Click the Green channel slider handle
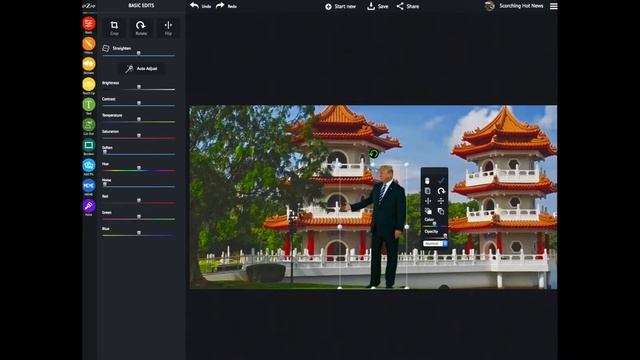This screenshot has width=640, height=360. pos(139,217)
